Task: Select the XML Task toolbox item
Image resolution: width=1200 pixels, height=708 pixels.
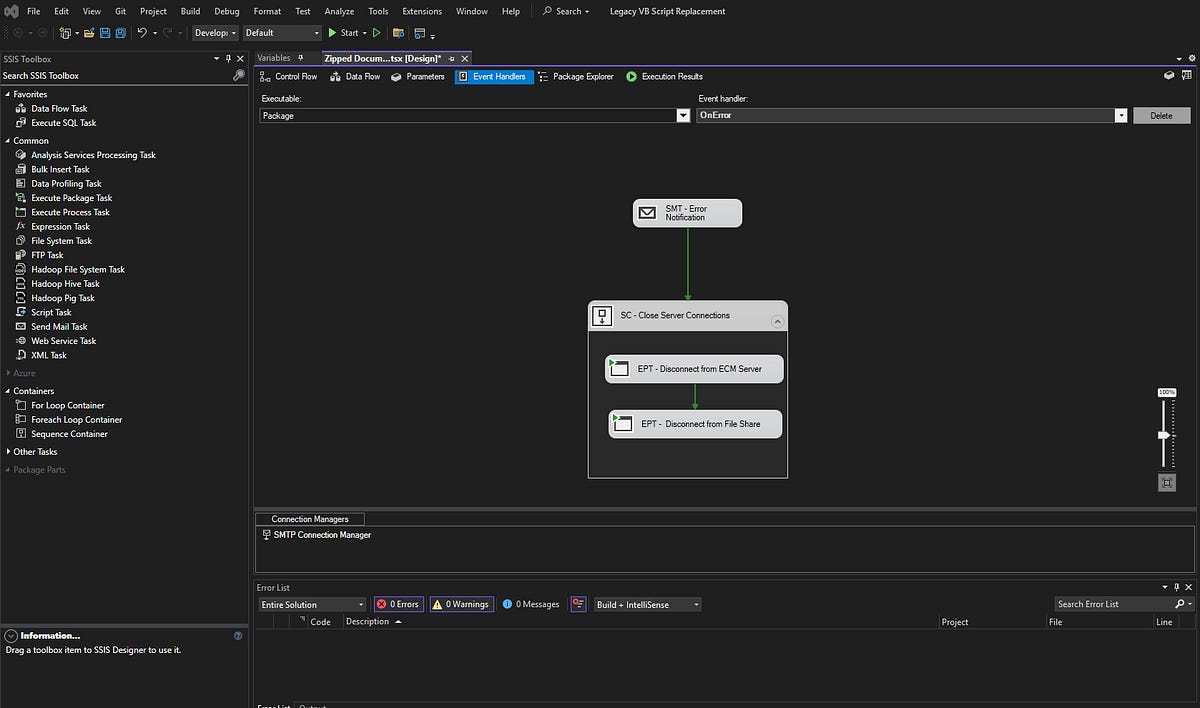Action: 42,355
